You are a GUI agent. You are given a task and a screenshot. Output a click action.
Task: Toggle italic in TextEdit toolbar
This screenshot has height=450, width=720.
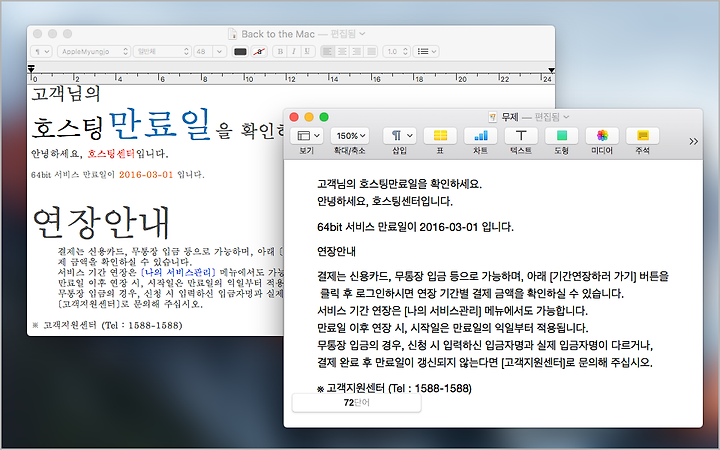pos(294,51)
